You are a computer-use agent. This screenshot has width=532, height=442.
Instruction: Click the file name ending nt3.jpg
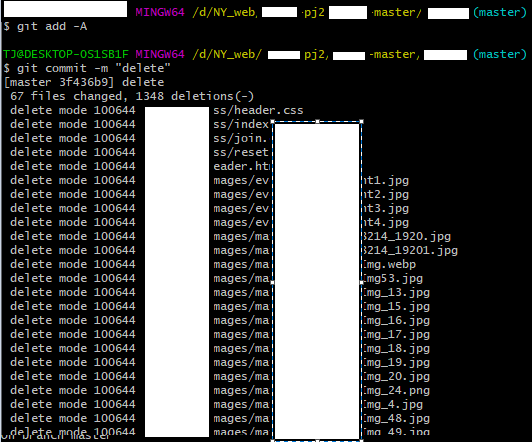pyautogui.click(x=386, y=208)
